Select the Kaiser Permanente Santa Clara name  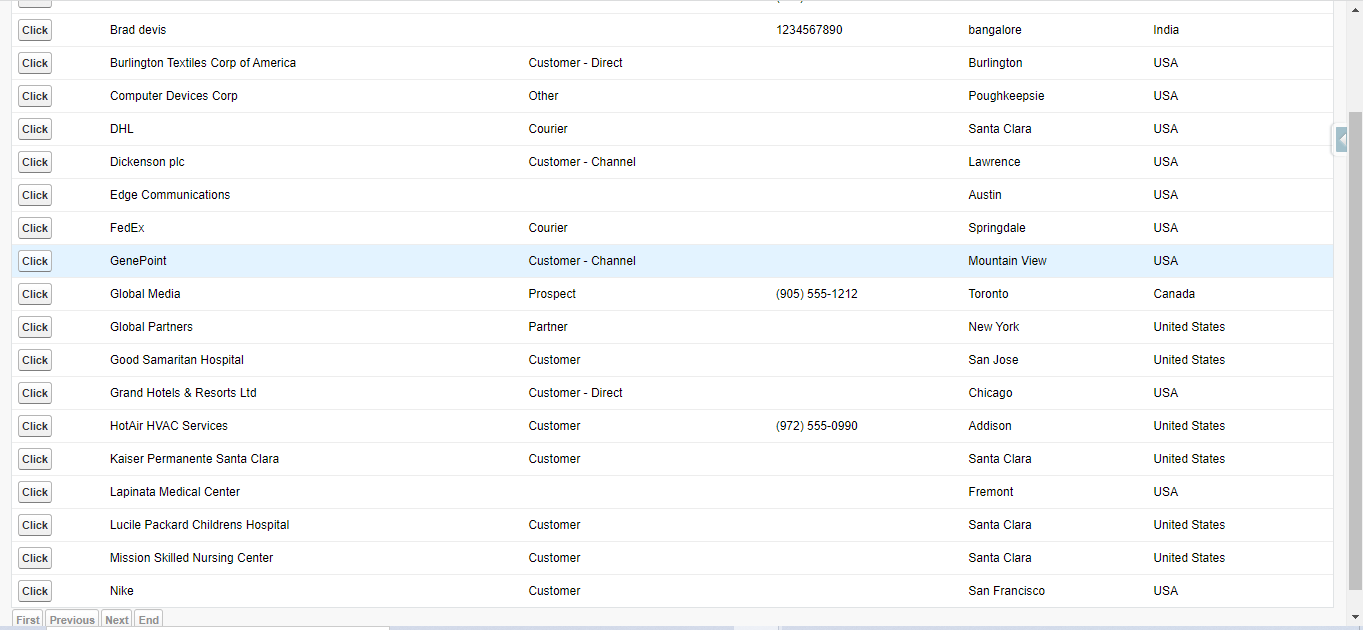[194, 459]
